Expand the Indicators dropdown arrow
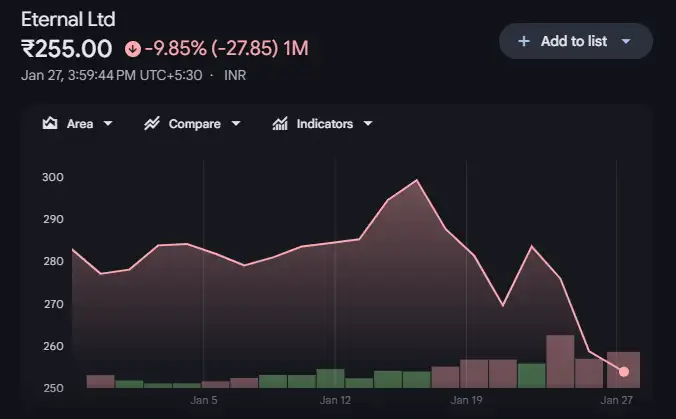The width and height of the screenshot is (676, 419). [x=368, y=124]
